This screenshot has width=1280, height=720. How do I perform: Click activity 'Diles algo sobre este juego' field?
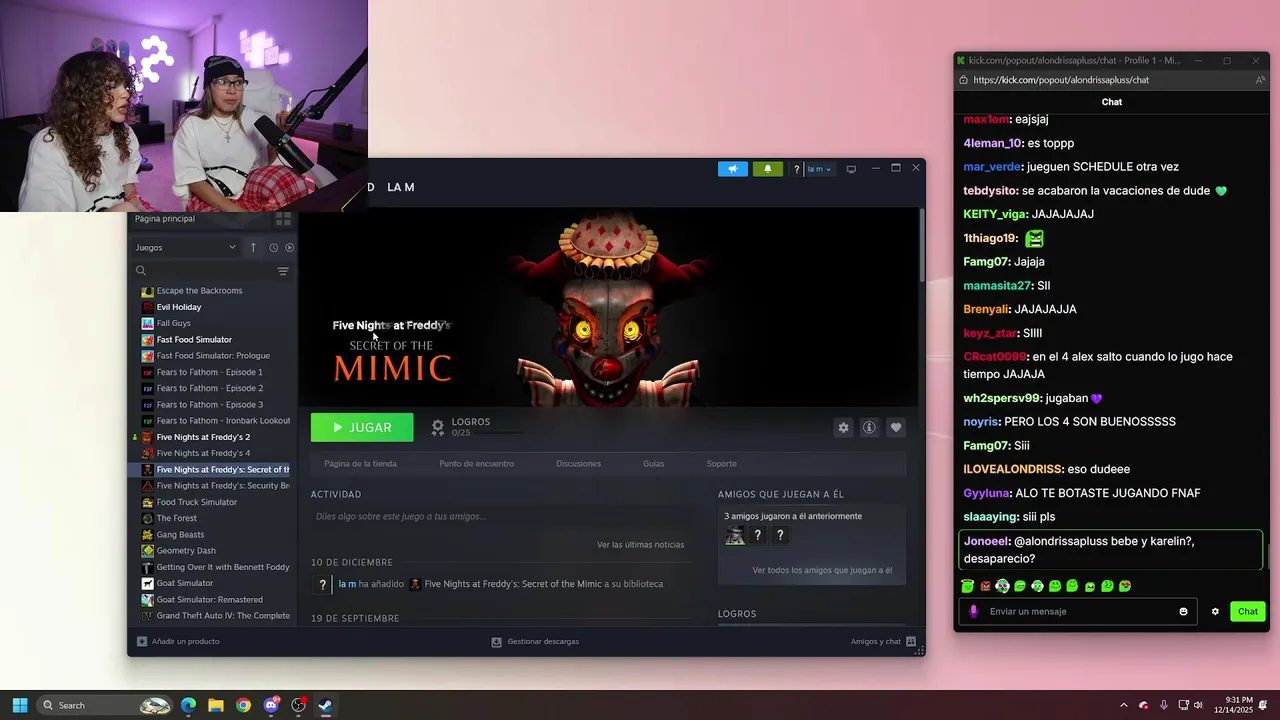(500, 517)
